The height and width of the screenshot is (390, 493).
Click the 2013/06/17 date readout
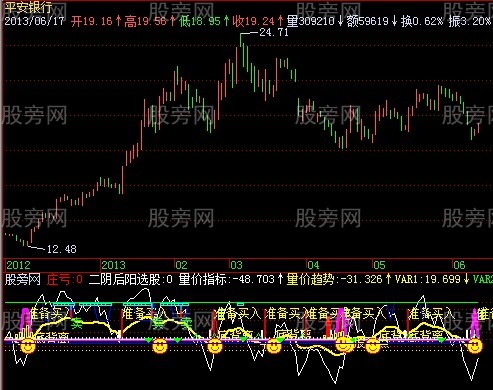pos(34,21)
